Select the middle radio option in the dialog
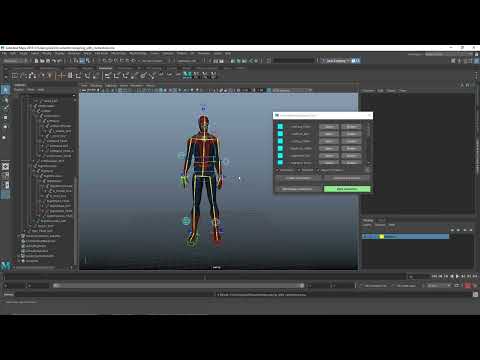Image resolution: width=480 pixels, height=360 pixels. [x=299, y=170]
